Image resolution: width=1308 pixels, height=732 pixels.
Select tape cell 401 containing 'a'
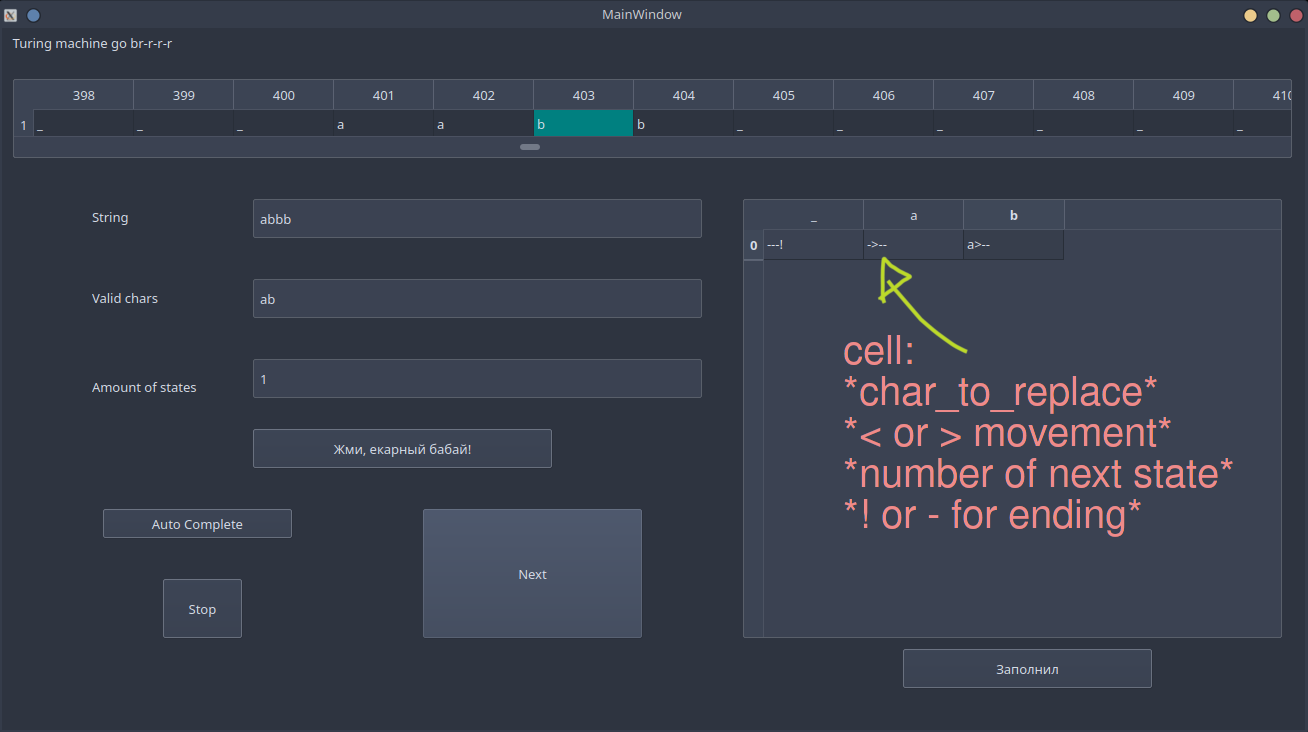click(383, 123)
